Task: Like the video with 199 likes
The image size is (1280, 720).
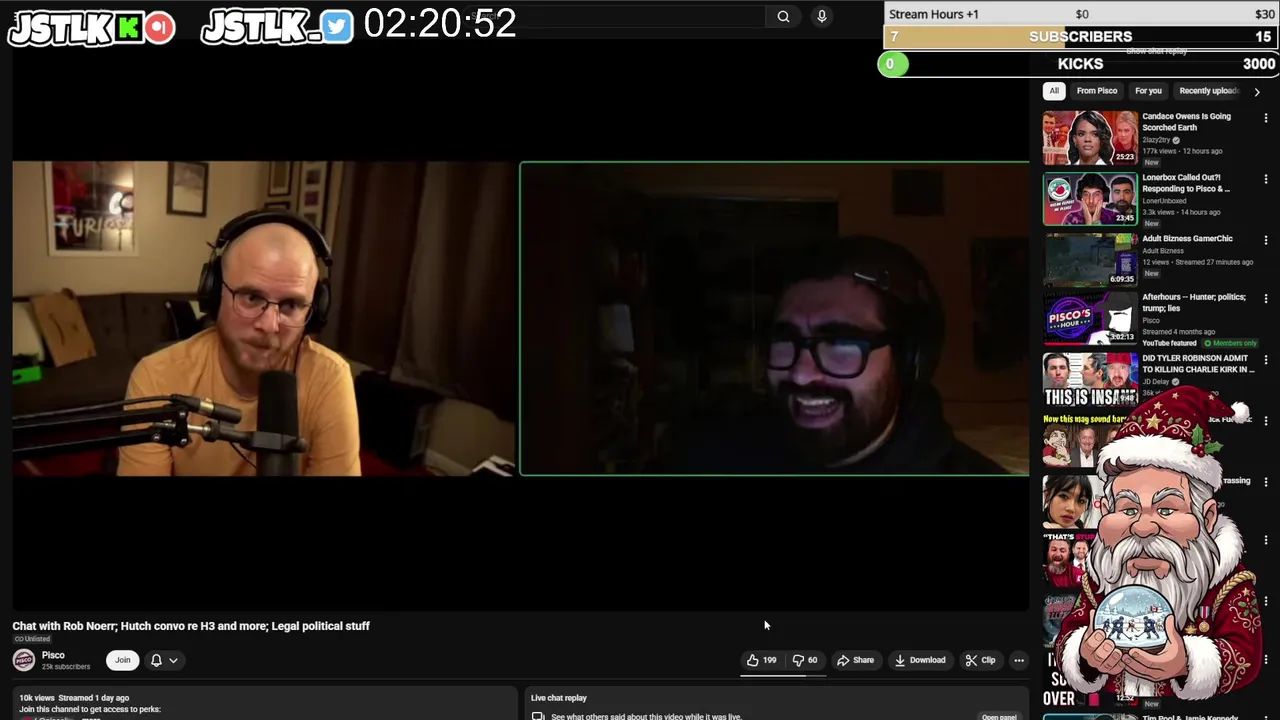Action: pyautogui.click(x=760, y=660)
